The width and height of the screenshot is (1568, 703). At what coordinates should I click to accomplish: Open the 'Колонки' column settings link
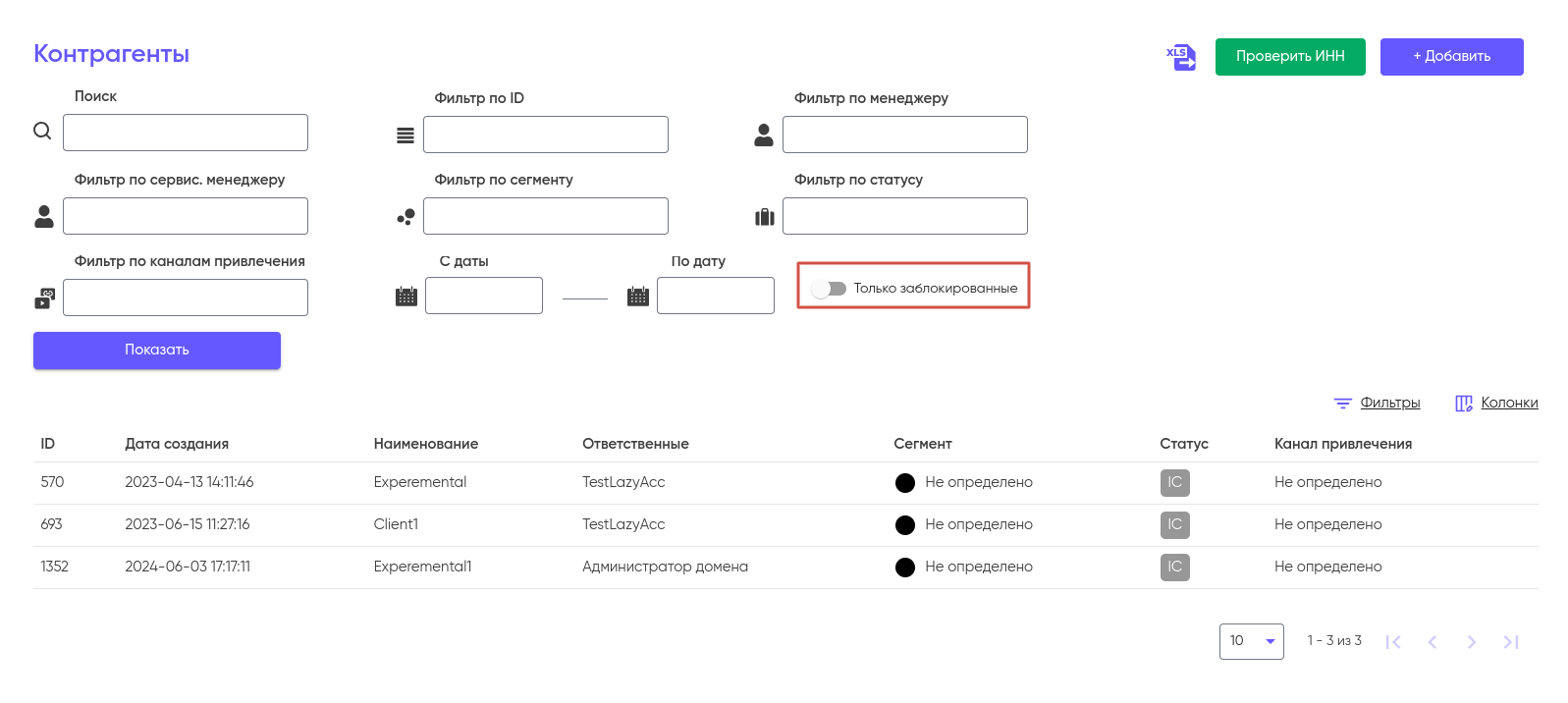(x=1508, y=403)
